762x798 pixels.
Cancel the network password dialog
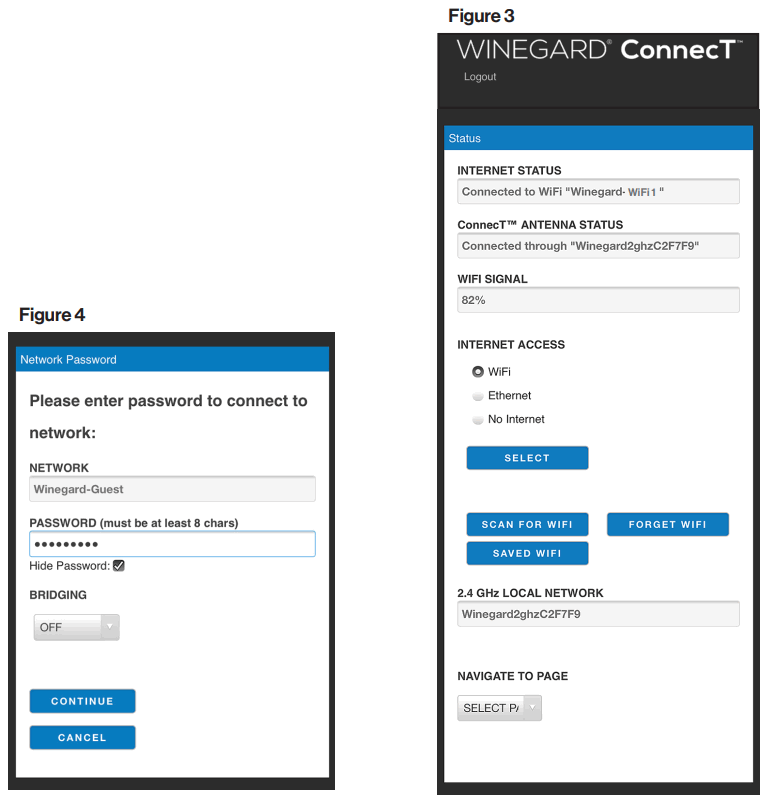coord(82,738)
